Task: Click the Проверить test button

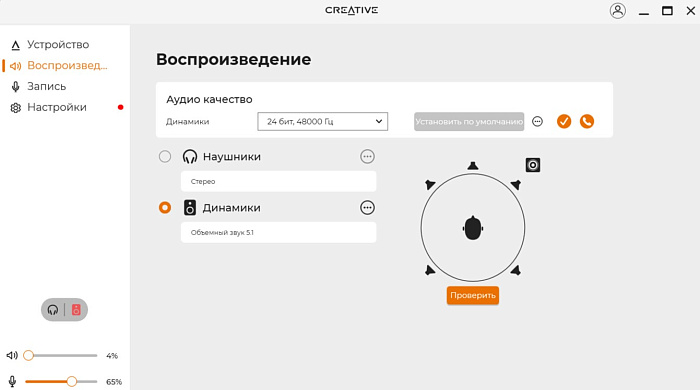Action: [473, 295]
